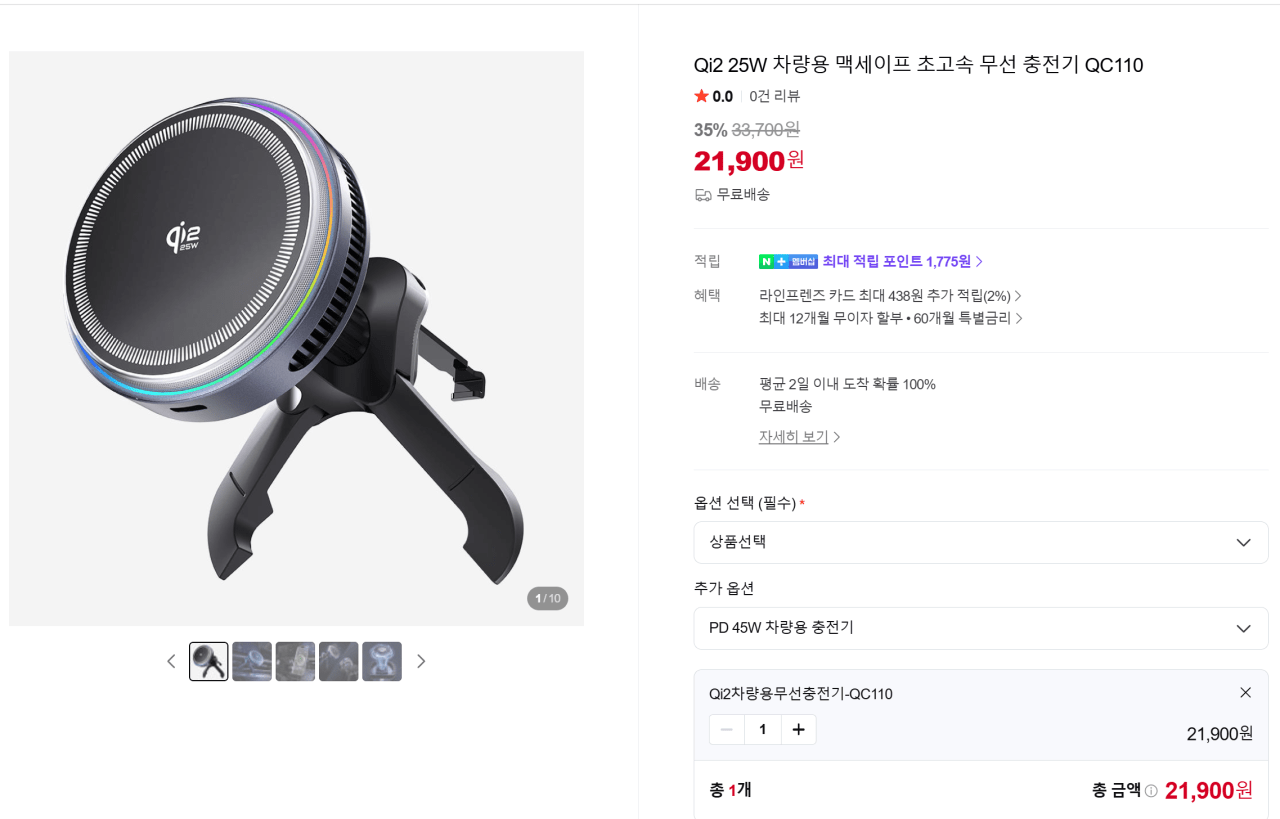The height and width of the screenshot is (819, 1280).
Task: Click the previous thumbnail arrow
Action: [x=171, y=661]
